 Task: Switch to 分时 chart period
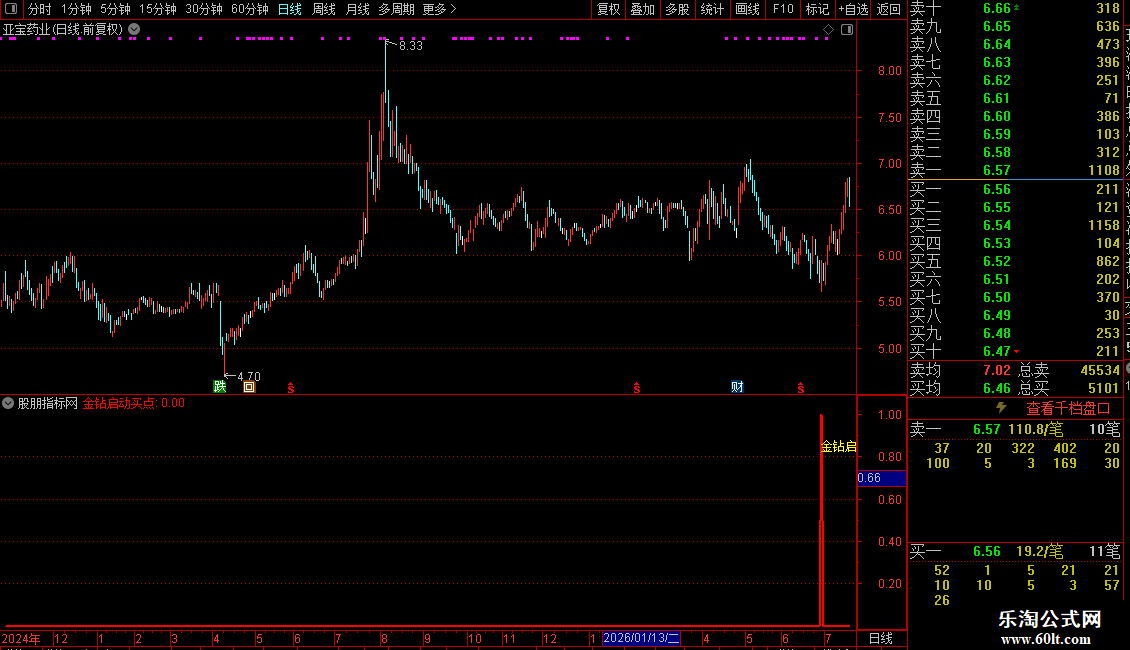[40, 9]
